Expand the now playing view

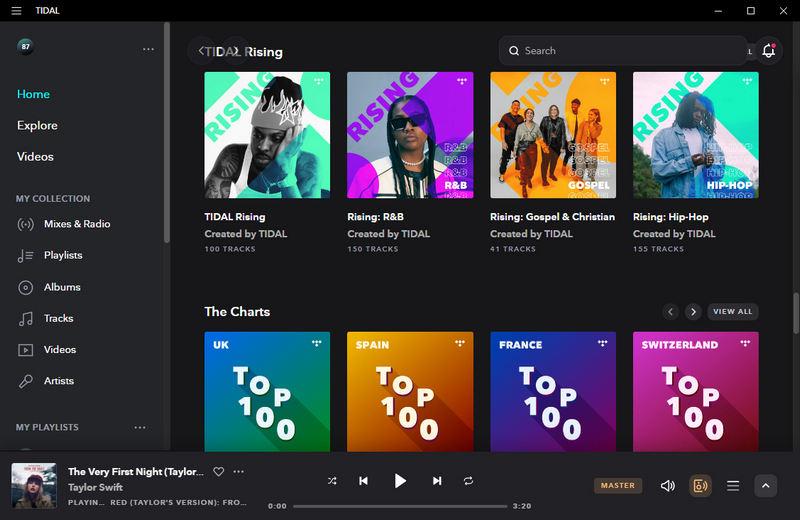pos(765,486)
